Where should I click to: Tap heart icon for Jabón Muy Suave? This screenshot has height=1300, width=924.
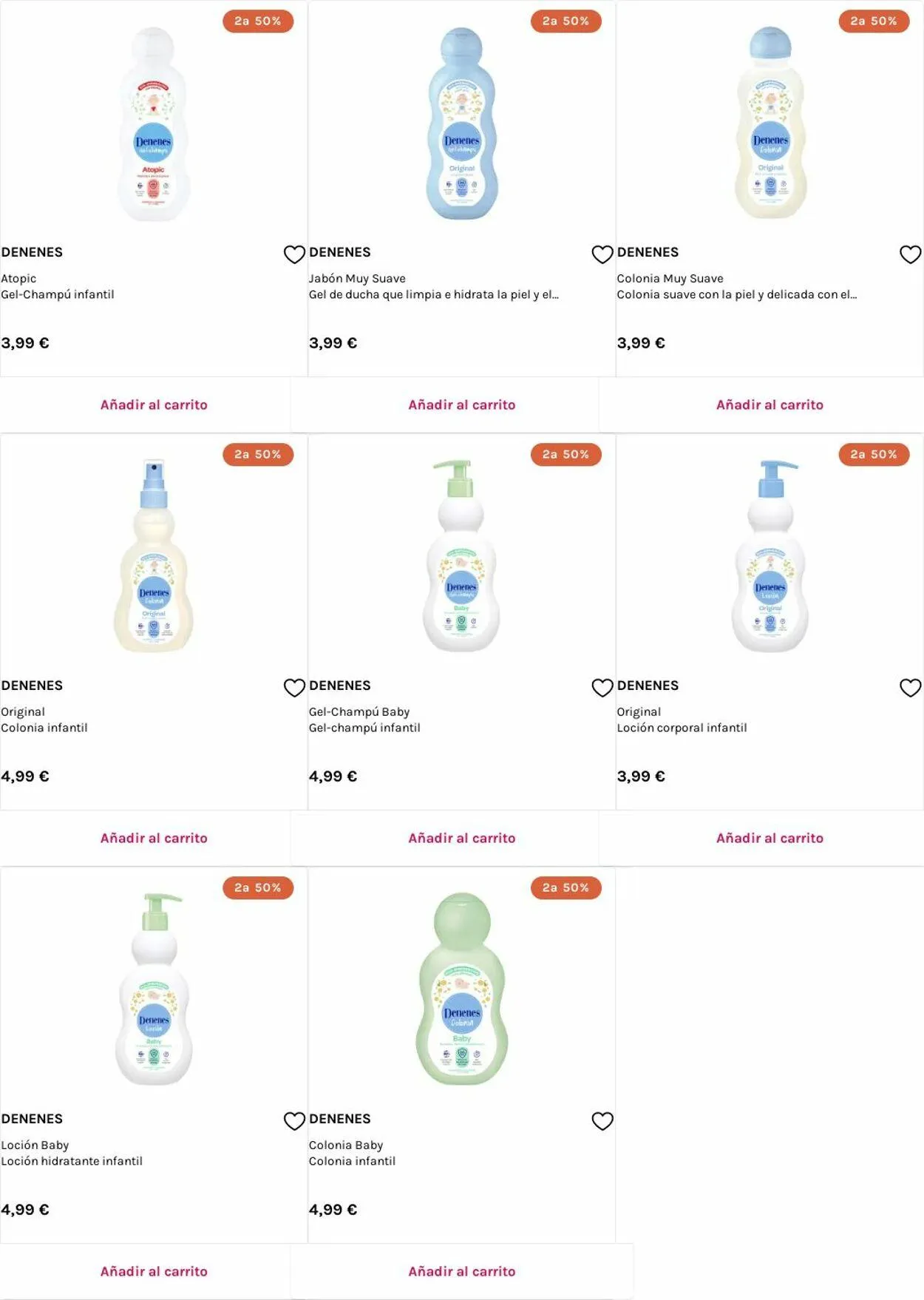point(602,254)
